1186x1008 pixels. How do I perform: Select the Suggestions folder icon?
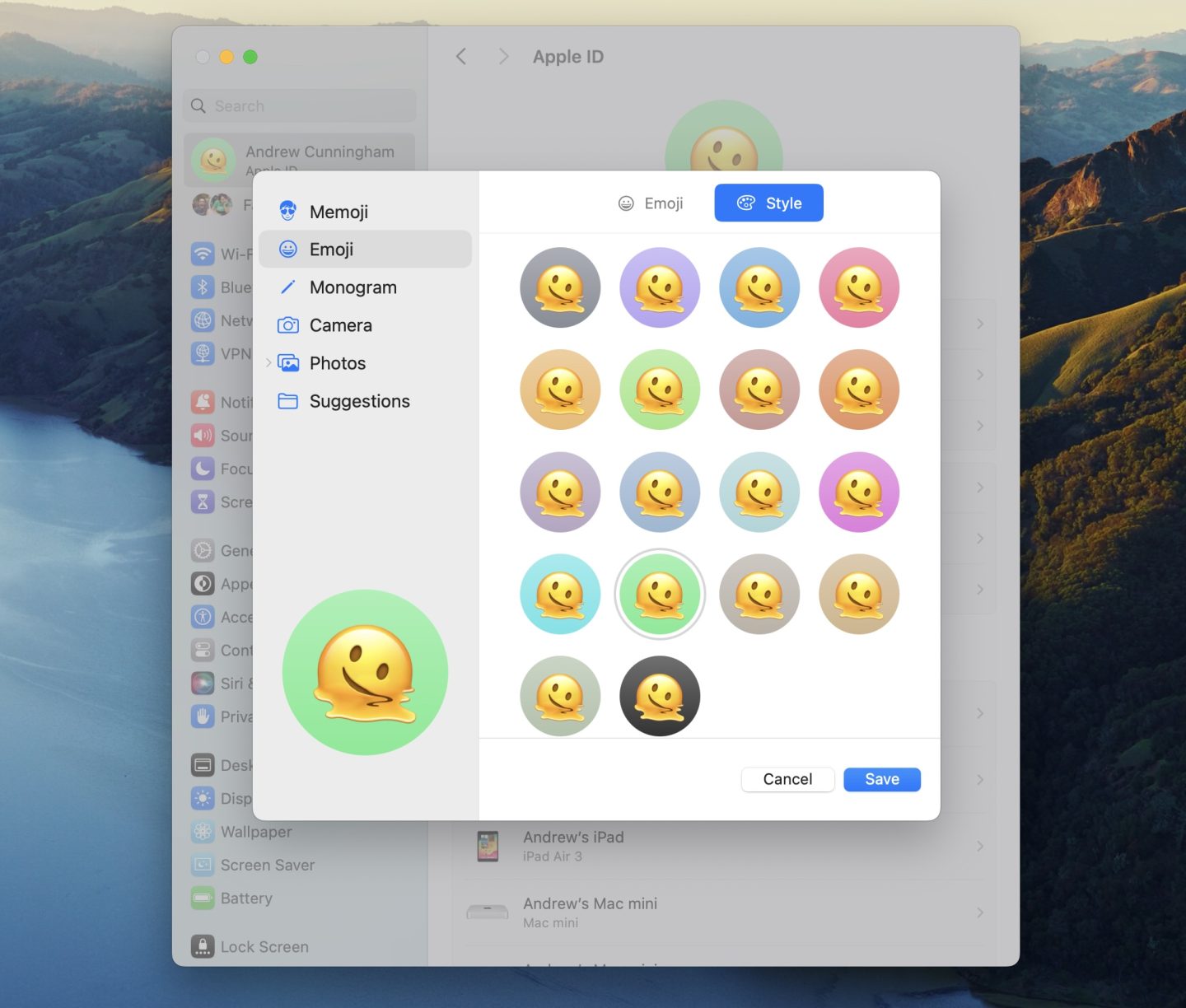pos(287,401)
